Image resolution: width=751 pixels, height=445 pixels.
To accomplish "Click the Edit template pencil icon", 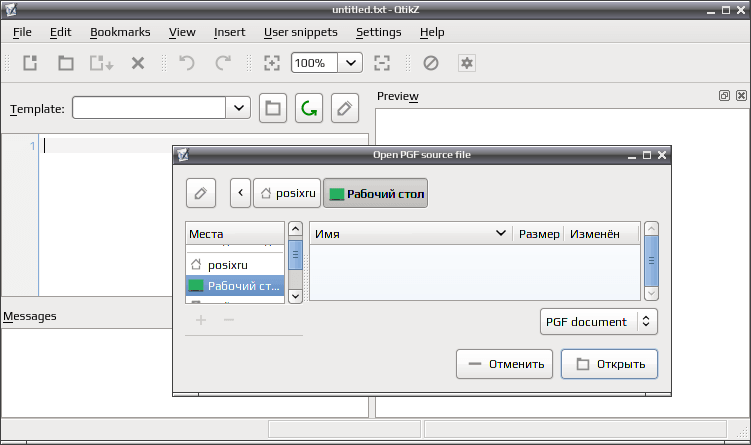I will pyautogui.click(x=345, y=108).
